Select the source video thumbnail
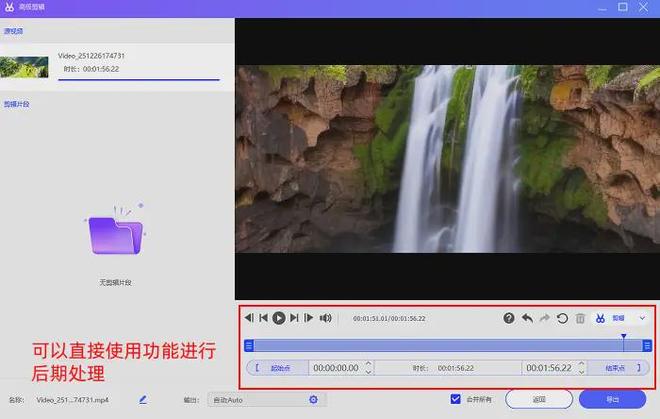The image size is (660, 419). pos(24,67)
